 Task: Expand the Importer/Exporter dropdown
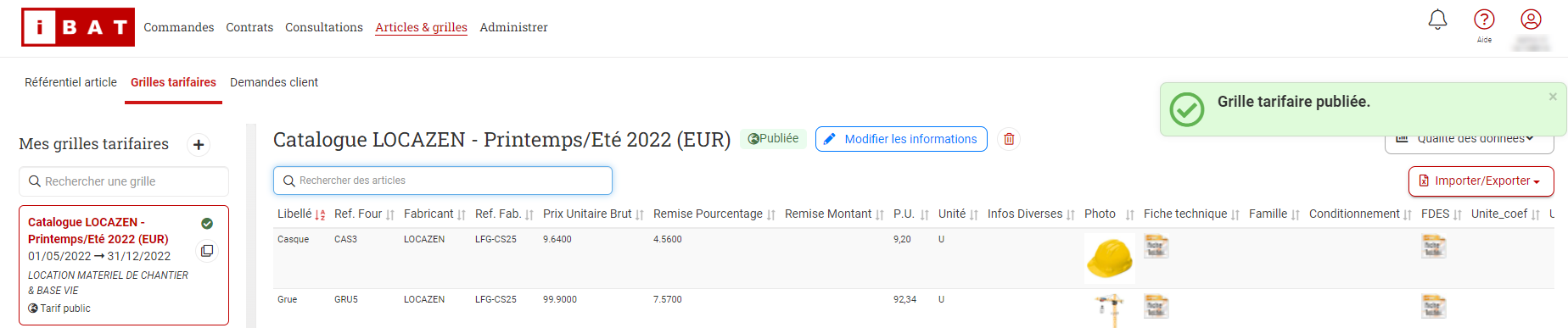pyautogui.click(x=1481, y=181)
